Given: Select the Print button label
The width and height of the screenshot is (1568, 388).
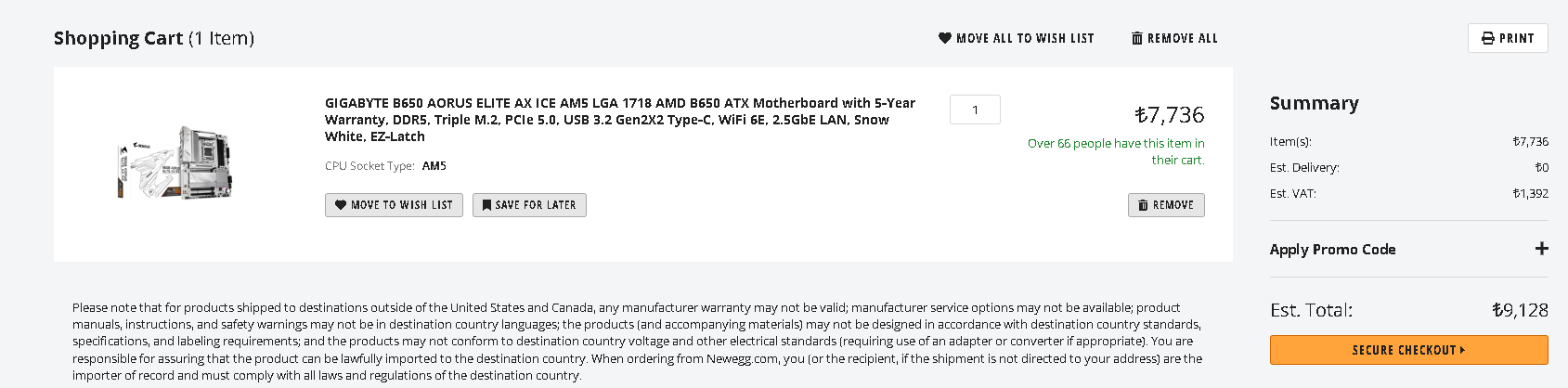Looking at the screenshot, I should point(1516,38).
